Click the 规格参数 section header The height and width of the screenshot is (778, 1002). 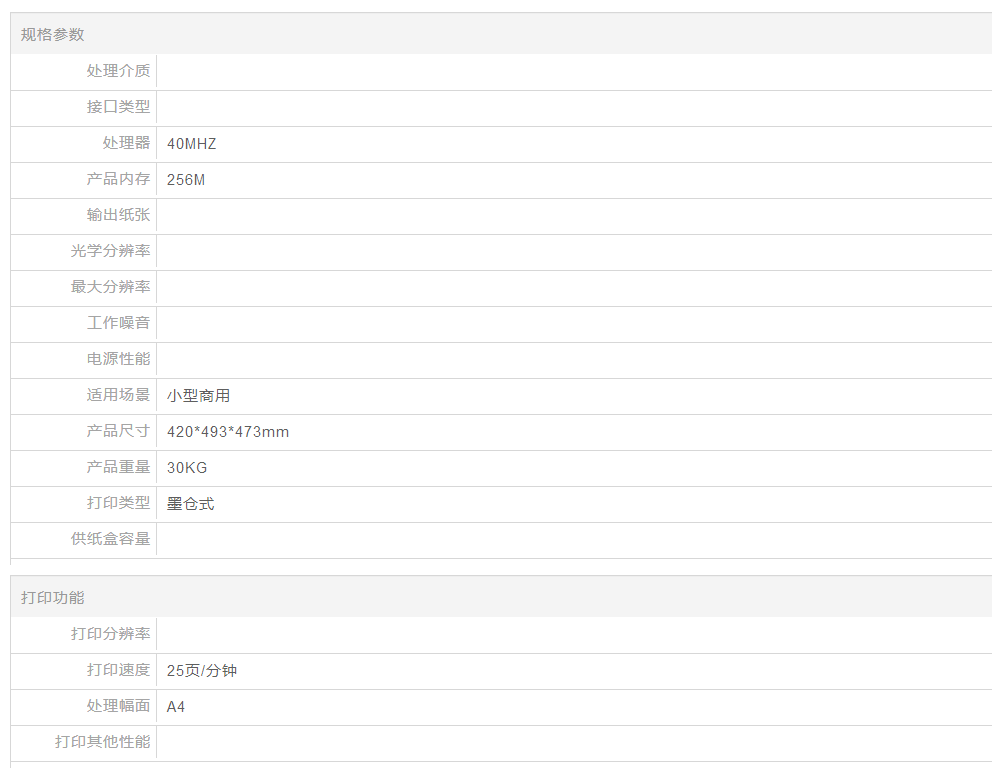(x=53, y=35)
